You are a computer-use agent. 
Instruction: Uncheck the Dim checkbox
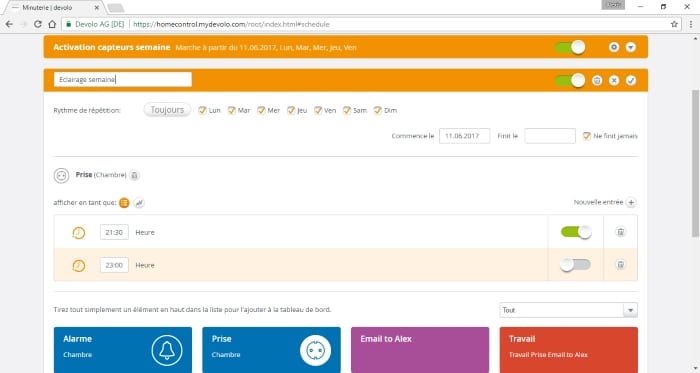pyautogui.click(x=378, y=110)
